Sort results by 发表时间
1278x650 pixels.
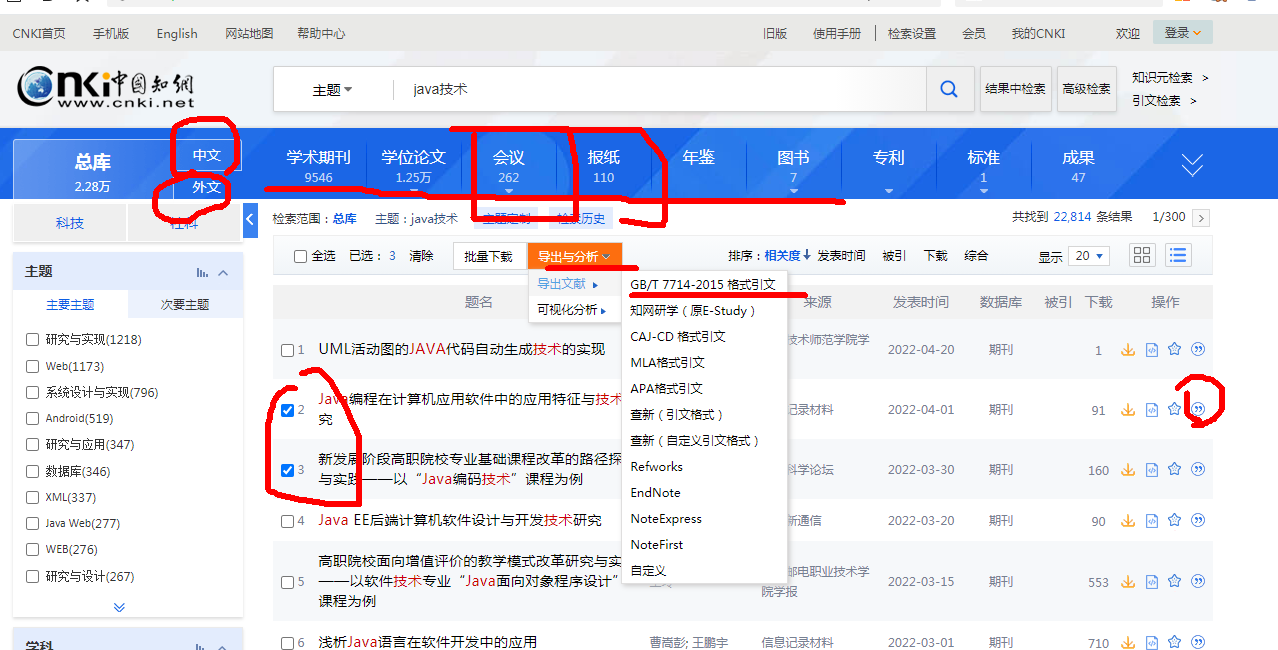tap(841, 256)
